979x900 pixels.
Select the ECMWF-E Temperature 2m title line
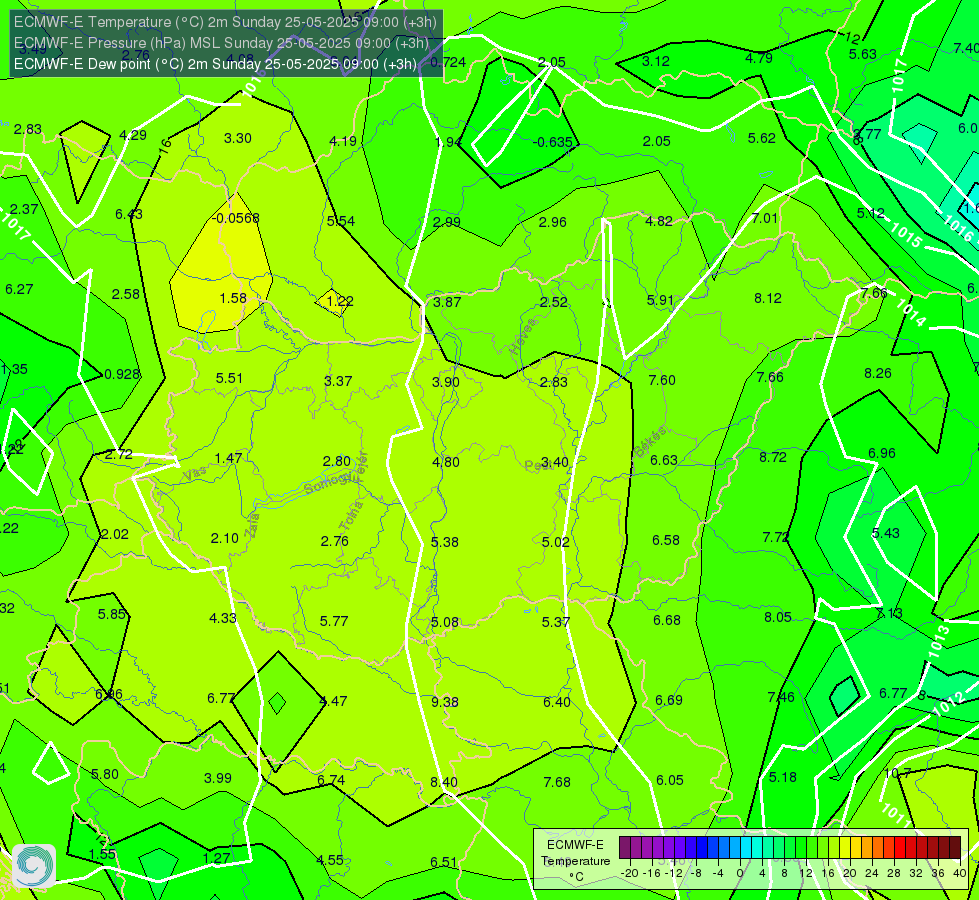[225, 22]
